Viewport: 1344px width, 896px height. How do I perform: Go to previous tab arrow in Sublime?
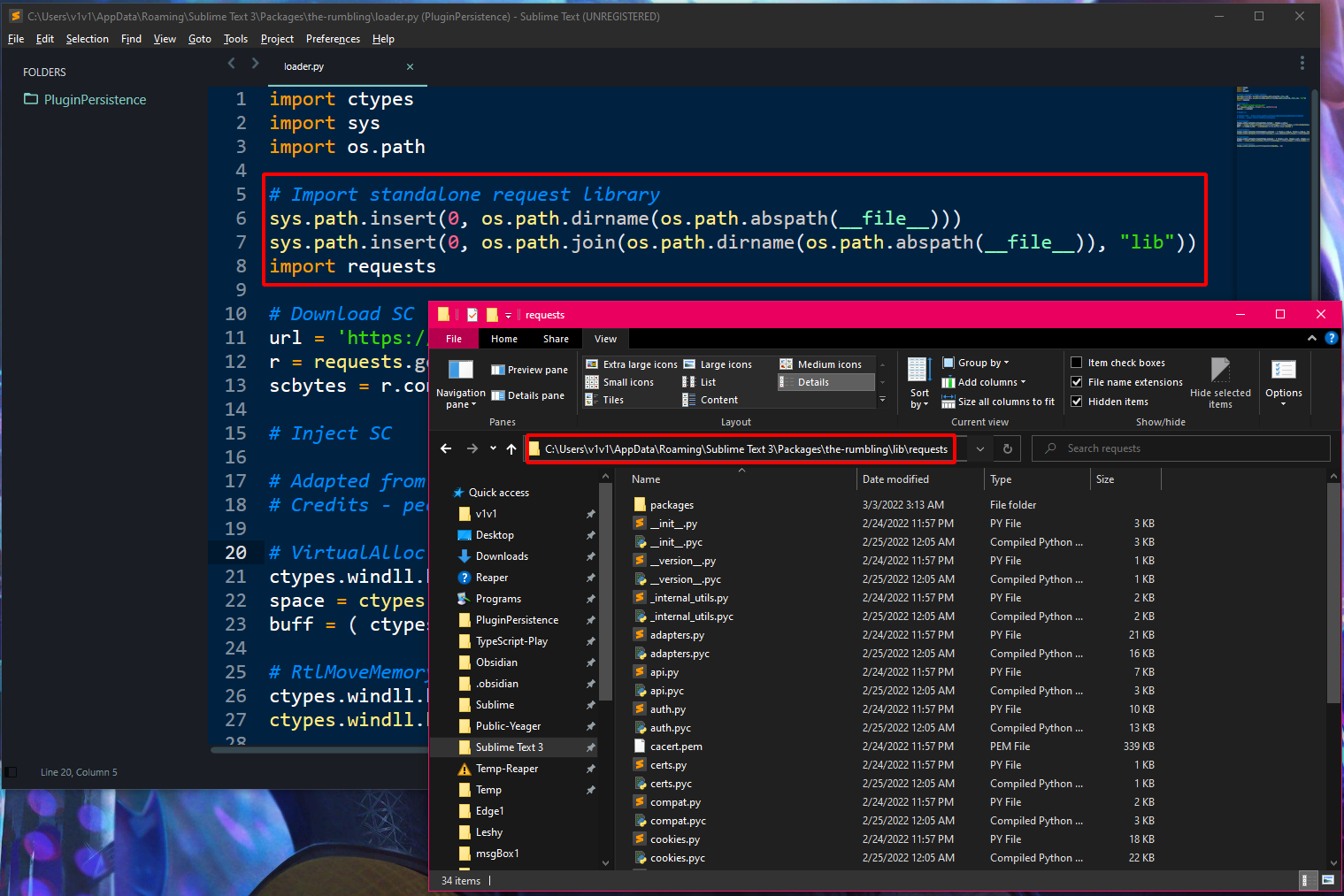[232, 63]
